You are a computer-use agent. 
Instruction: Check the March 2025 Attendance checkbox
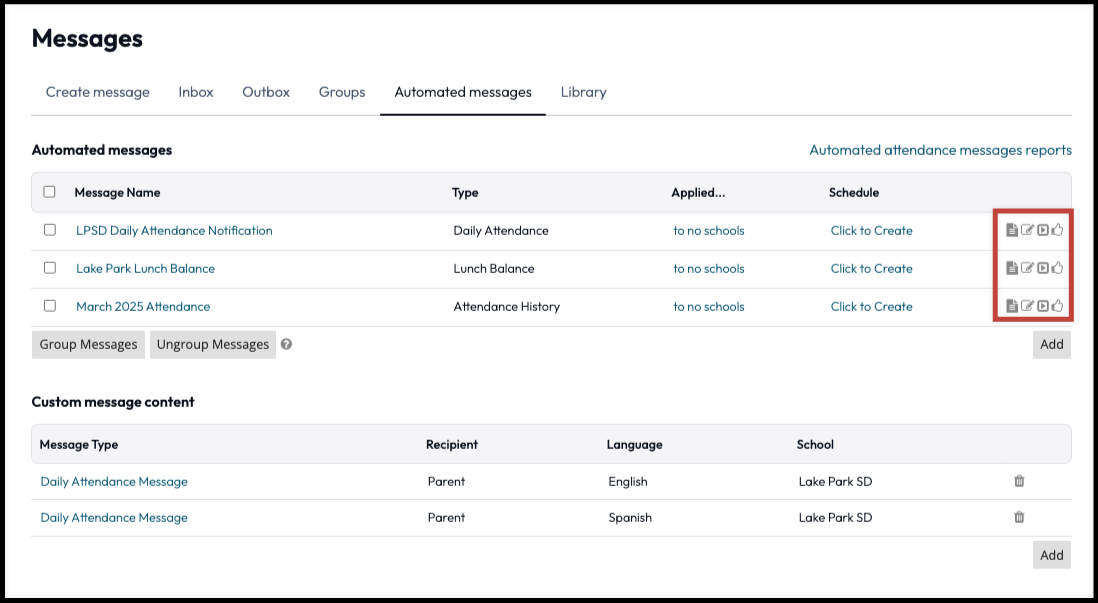(49, 306)
